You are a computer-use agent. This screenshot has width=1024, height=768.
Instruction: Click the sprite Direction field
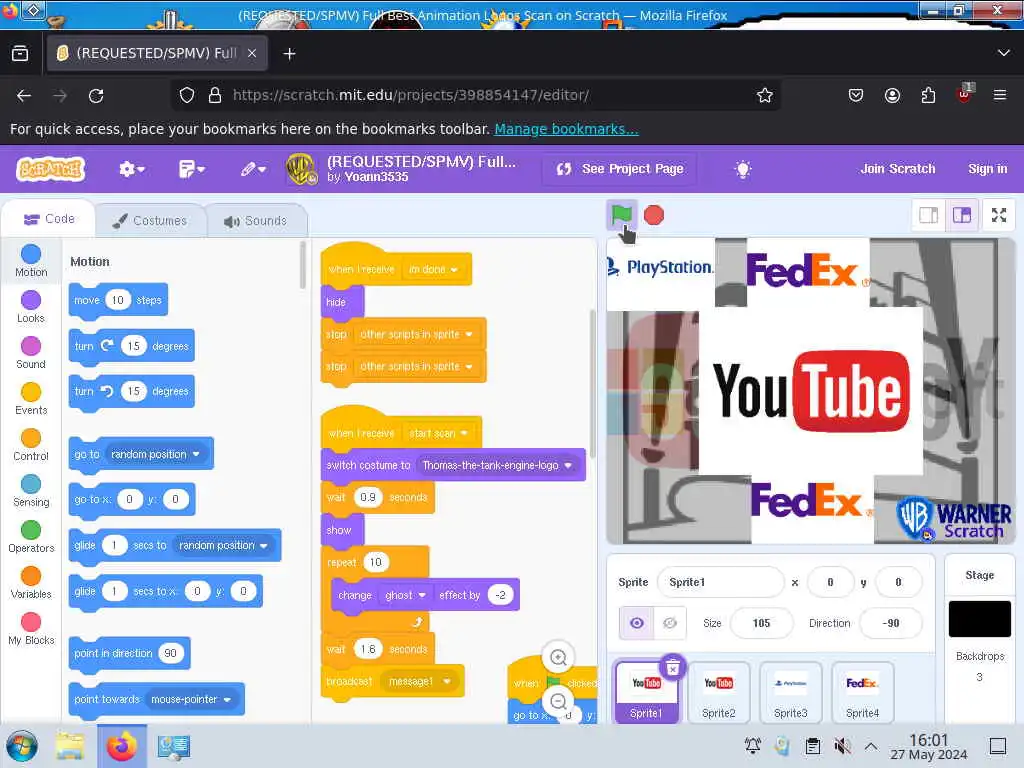[891, 623]
